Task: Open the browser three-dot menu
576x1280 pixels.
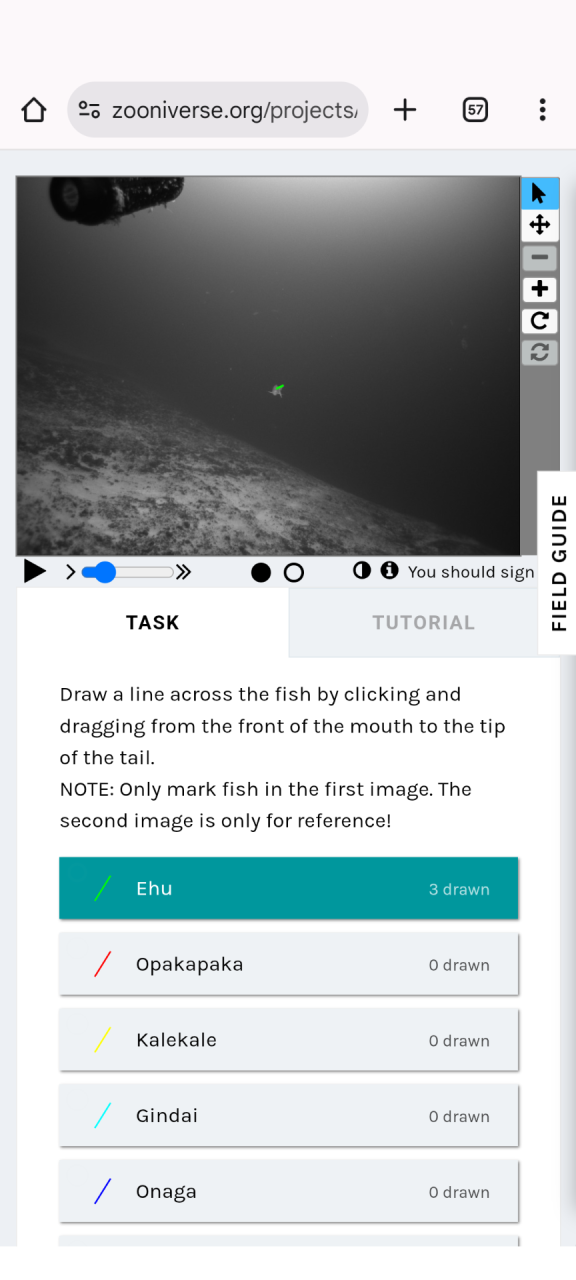Action: pyautogui.click(x=542, y=110)
